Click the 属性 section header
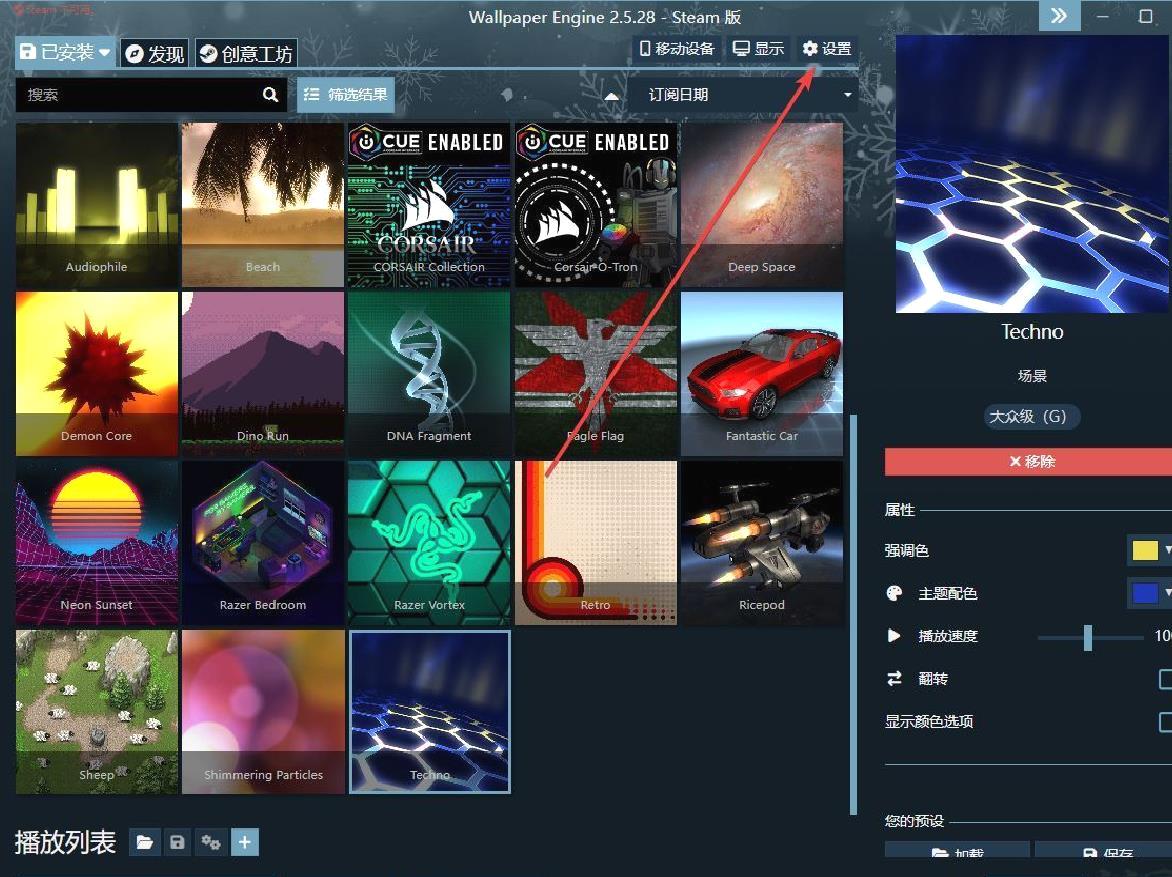 coord(899,510)
